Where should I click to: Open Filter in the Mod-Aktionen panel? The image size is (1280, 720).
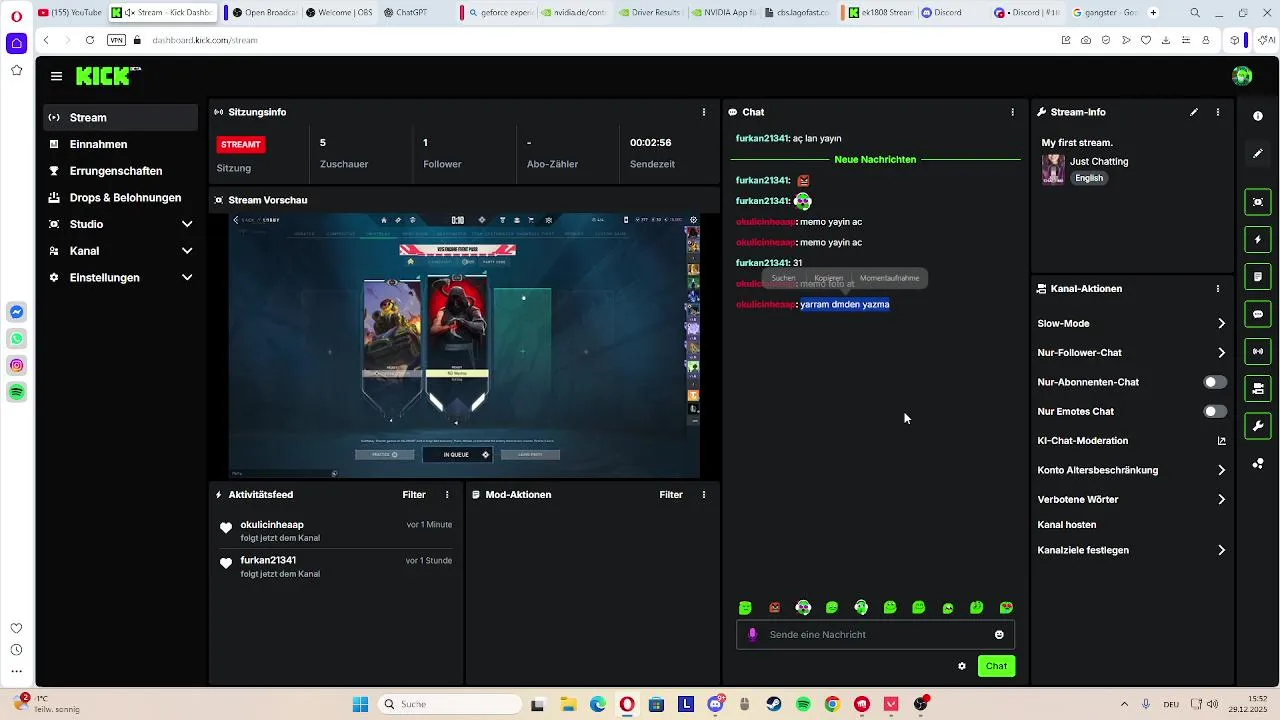pyautogui.click(x=671, y=494)
